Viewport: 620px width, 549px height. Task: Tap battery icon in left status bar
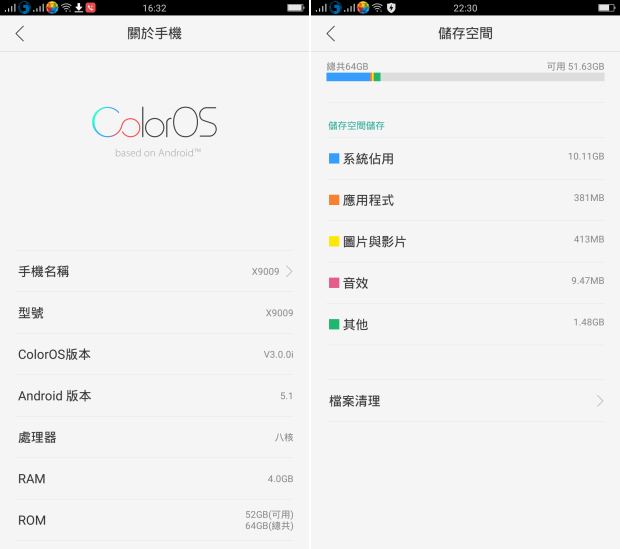pos(295,8)
